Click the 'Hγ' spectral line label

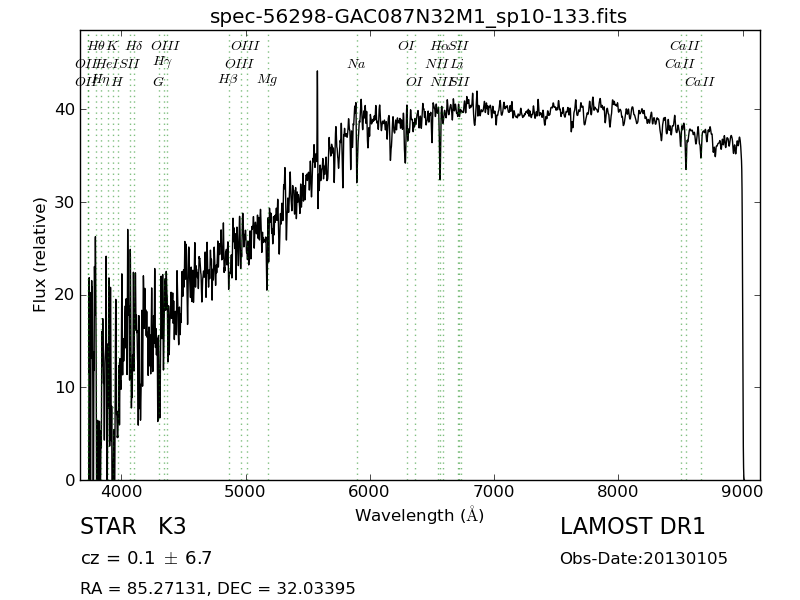162,62
